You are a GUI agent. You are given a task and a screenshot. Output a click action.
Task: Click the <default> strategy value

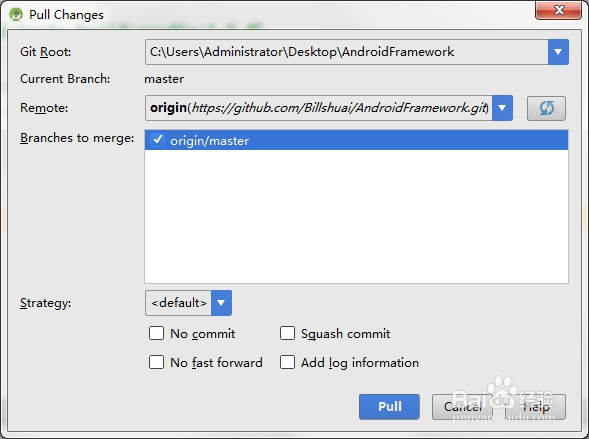point(178,303)
